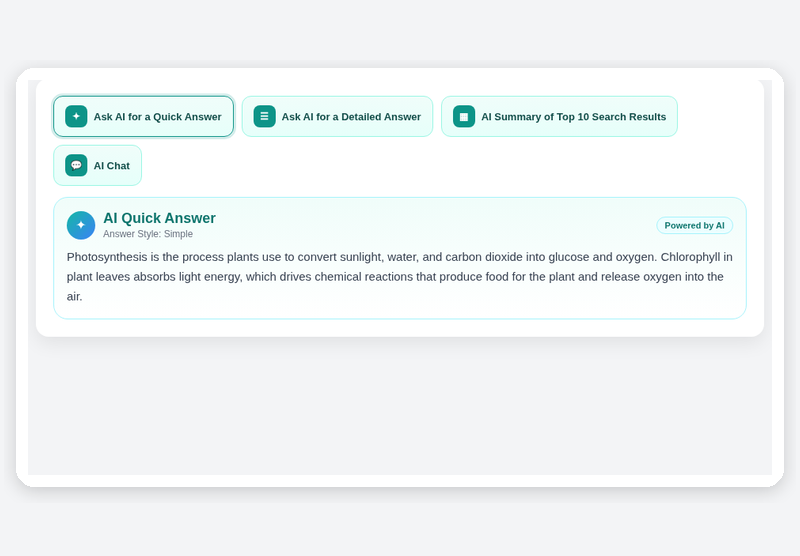Click the empty gray area below the answer card
Screen dimensions: 800x556
[400, 406]
